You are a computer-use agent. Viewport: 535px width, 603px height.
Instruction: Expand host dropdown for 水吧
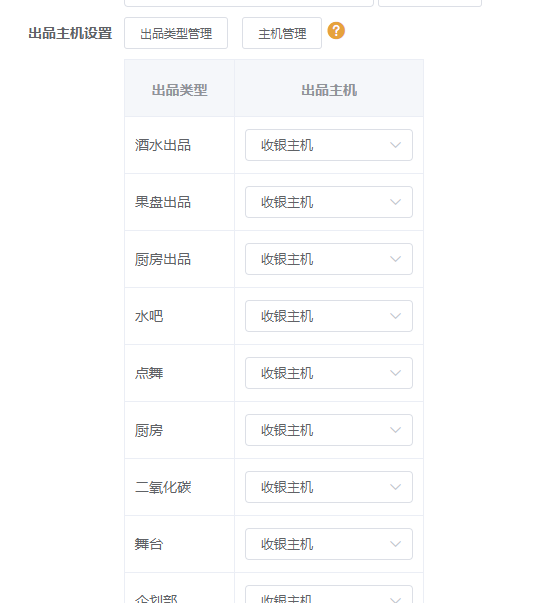click(329, 316)
